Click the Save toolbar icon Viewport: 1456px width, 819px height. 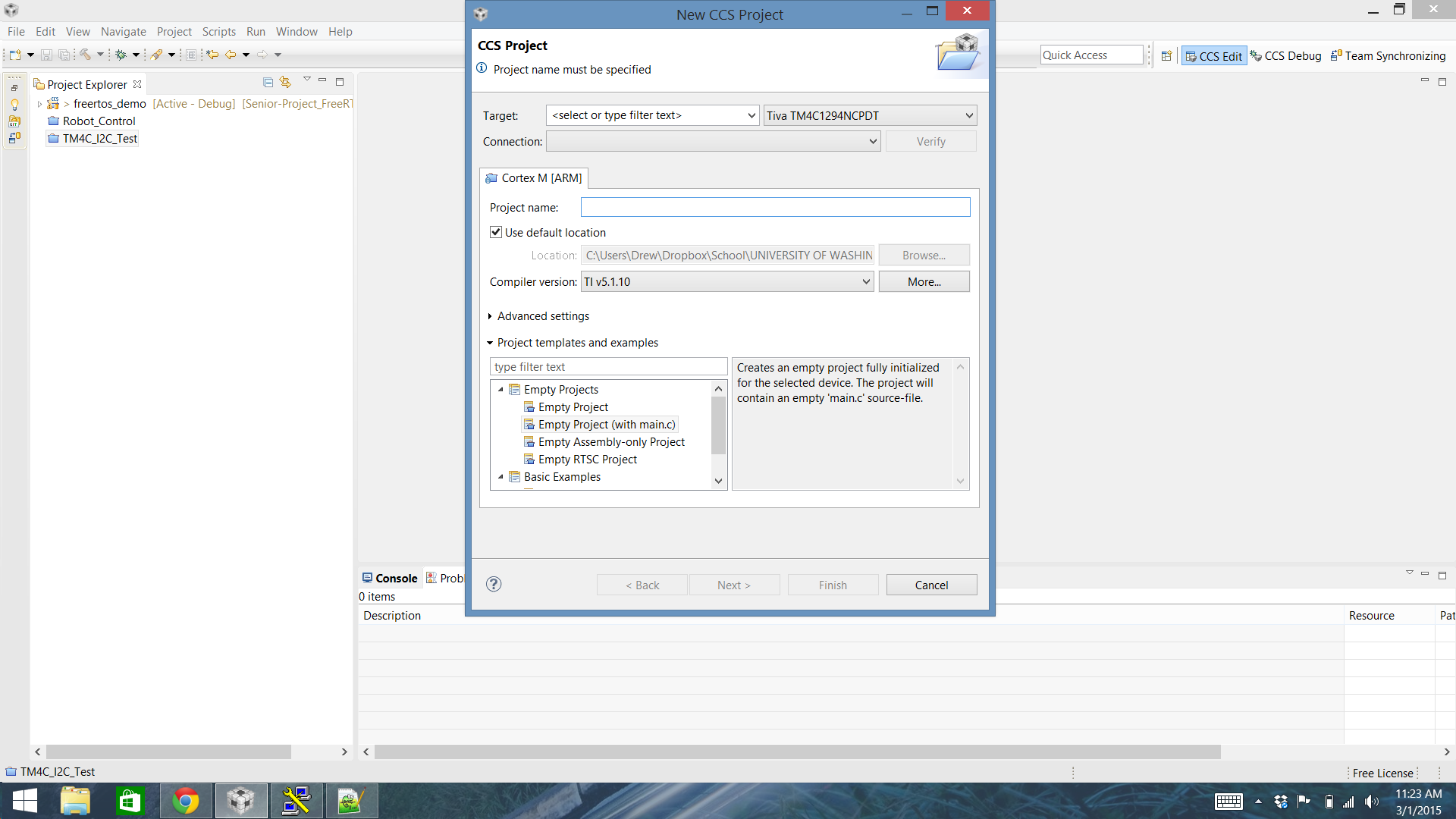[46, 55]
